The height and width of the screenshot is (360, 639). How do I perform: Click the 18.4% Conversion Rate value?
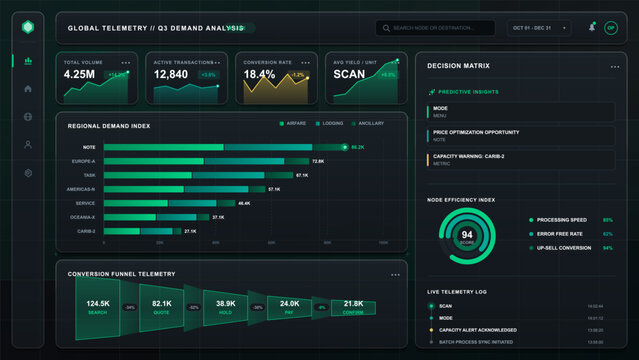pyautogui.click(x=259, y=74)
